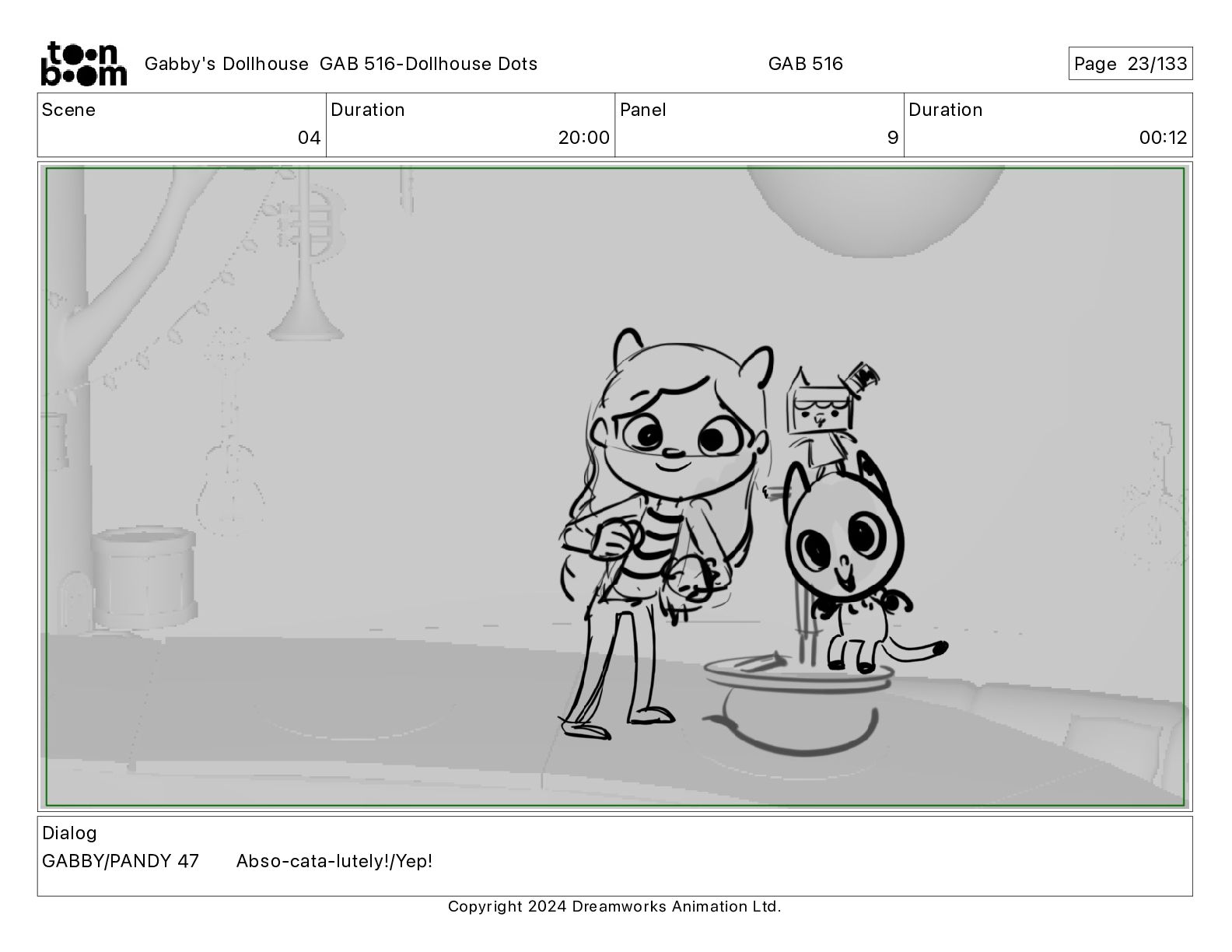Click the scene duration value 20:00
This screenshot has width=1232, height=952.
coord(583,138)
